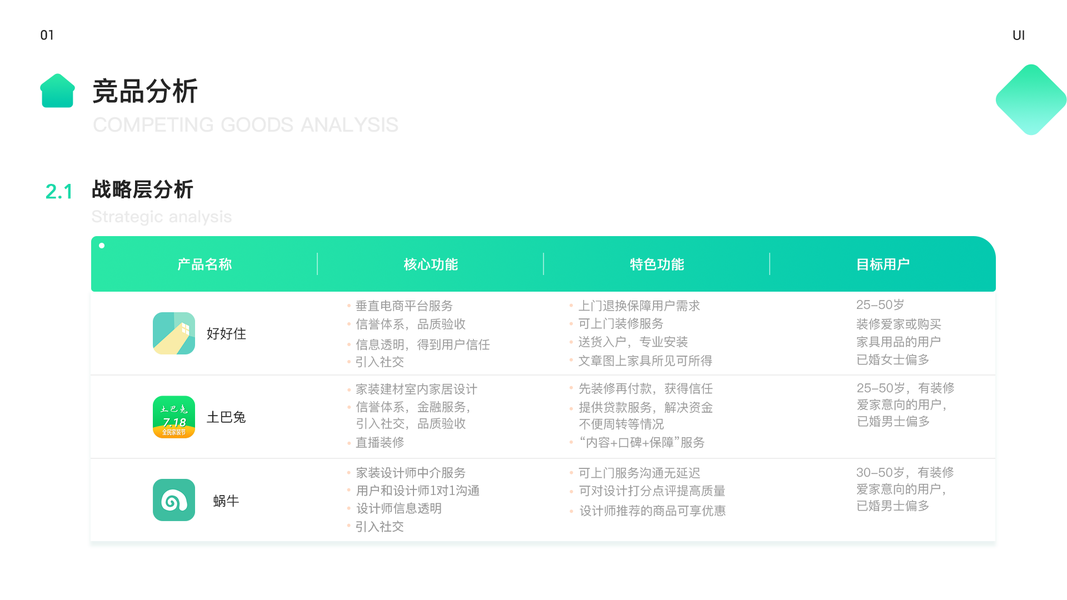Click the text 设计师推荐的商品可享优惠
This screenshot has width=1067, height=600.
[x=652, y=511]
